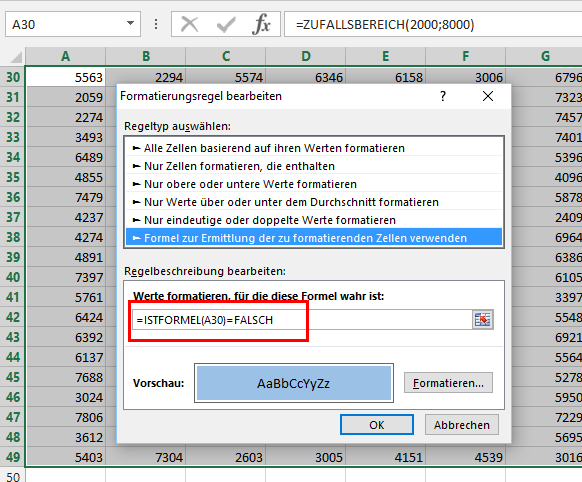
Task: Open the Formatieren... format dialog
Action: 448,383
